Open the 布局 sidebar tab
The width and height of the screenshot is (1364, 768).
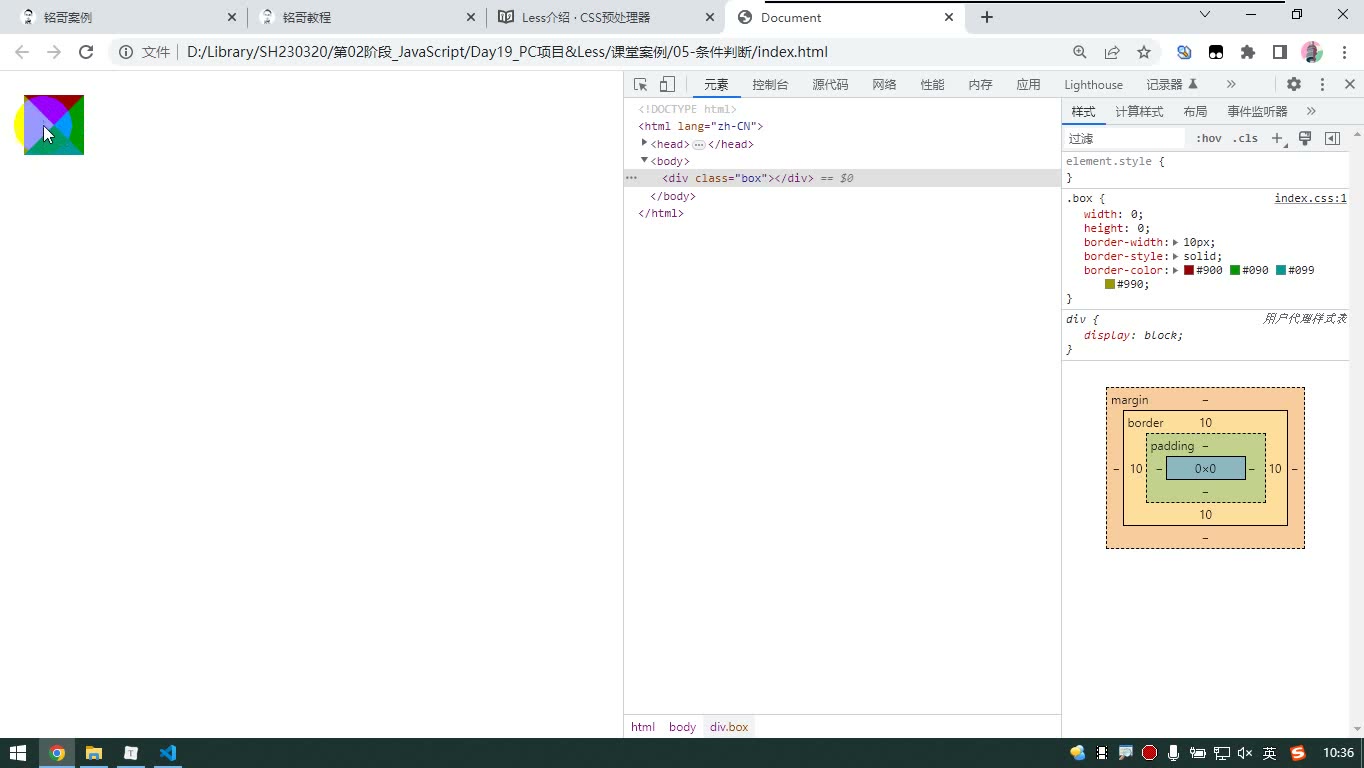pos(1195,111)
